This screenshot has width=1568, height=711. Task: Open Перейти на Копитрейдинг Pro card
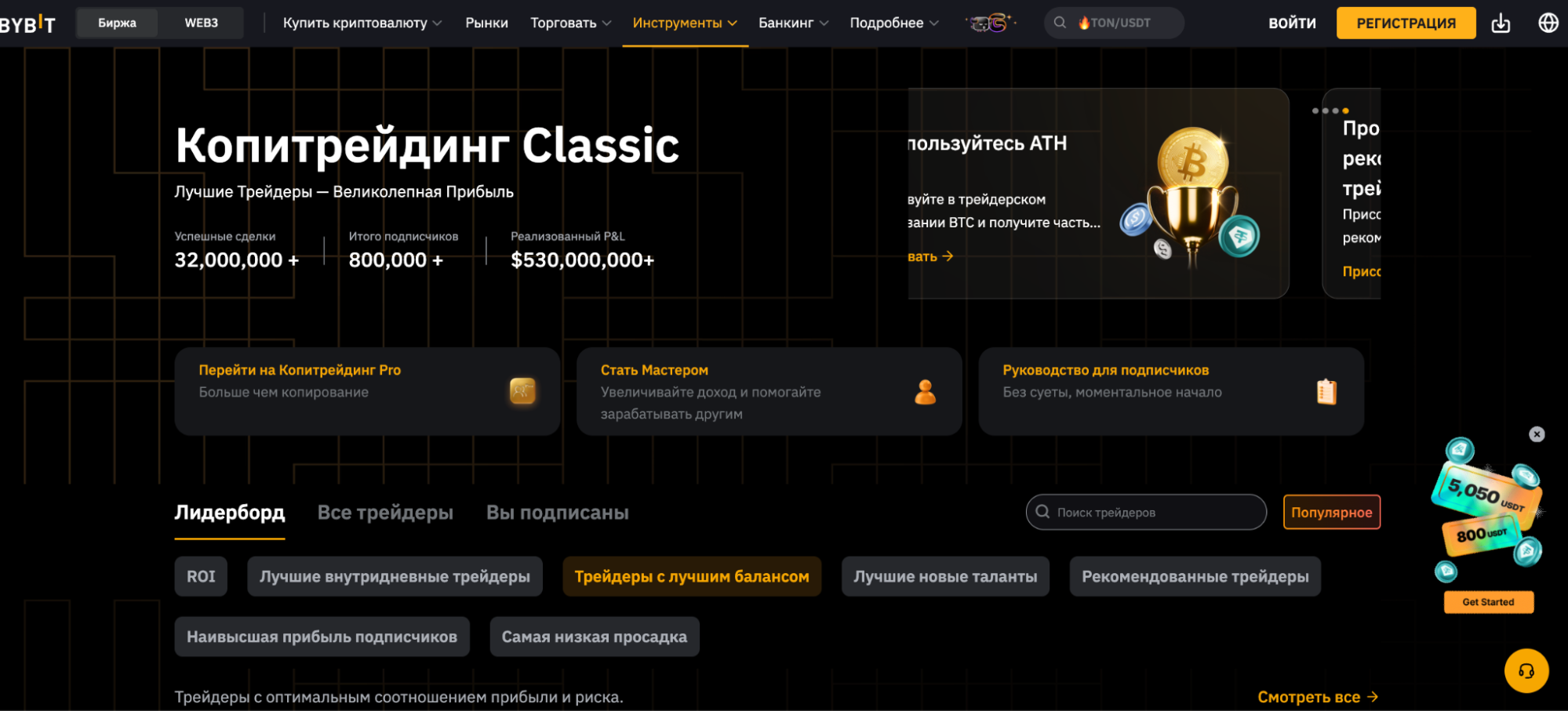(x=367, y=391)
